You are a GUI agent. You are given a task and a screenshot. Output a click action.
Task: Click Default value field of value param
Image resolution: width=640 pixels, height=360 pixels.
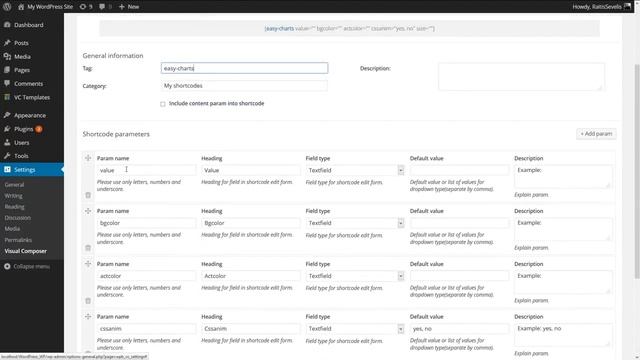click(x=459, y=170)
